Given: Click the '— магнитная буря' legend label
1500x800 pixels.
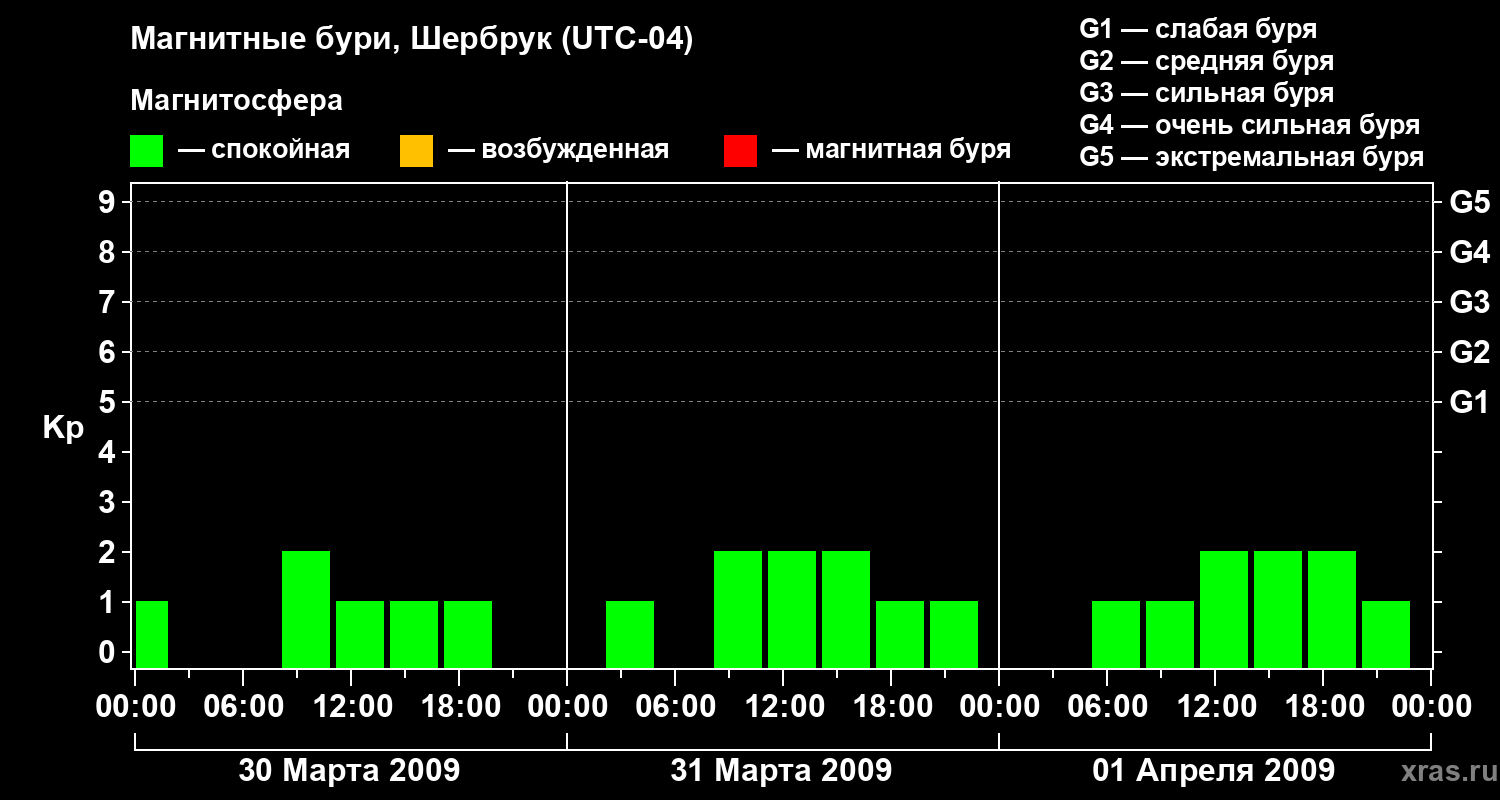Looking at the screenshot, I should click(891, 150).
